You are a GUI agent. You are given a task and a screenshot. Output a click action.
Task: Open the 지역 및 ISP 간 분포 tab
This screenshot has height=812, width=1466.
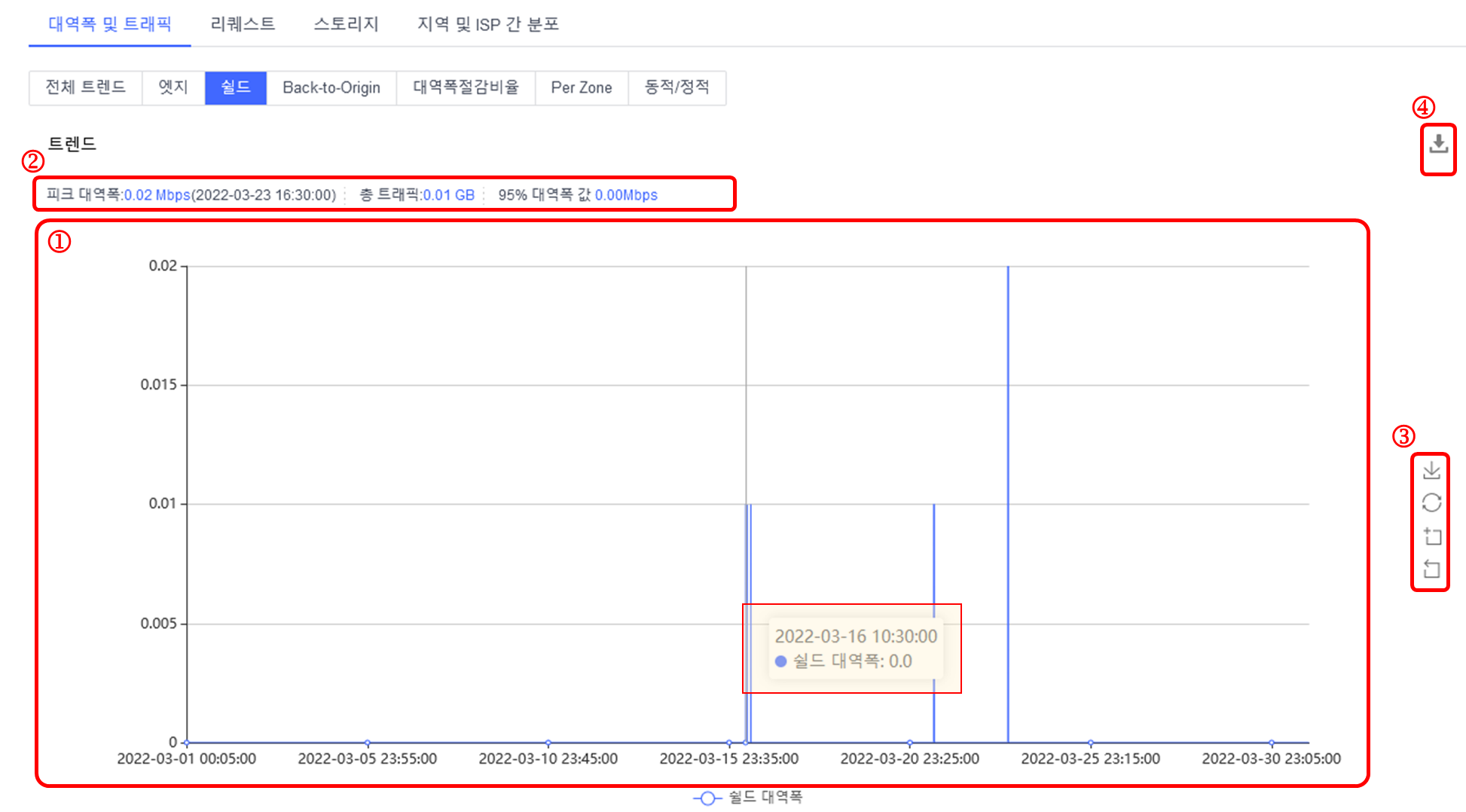click(488, 24)
